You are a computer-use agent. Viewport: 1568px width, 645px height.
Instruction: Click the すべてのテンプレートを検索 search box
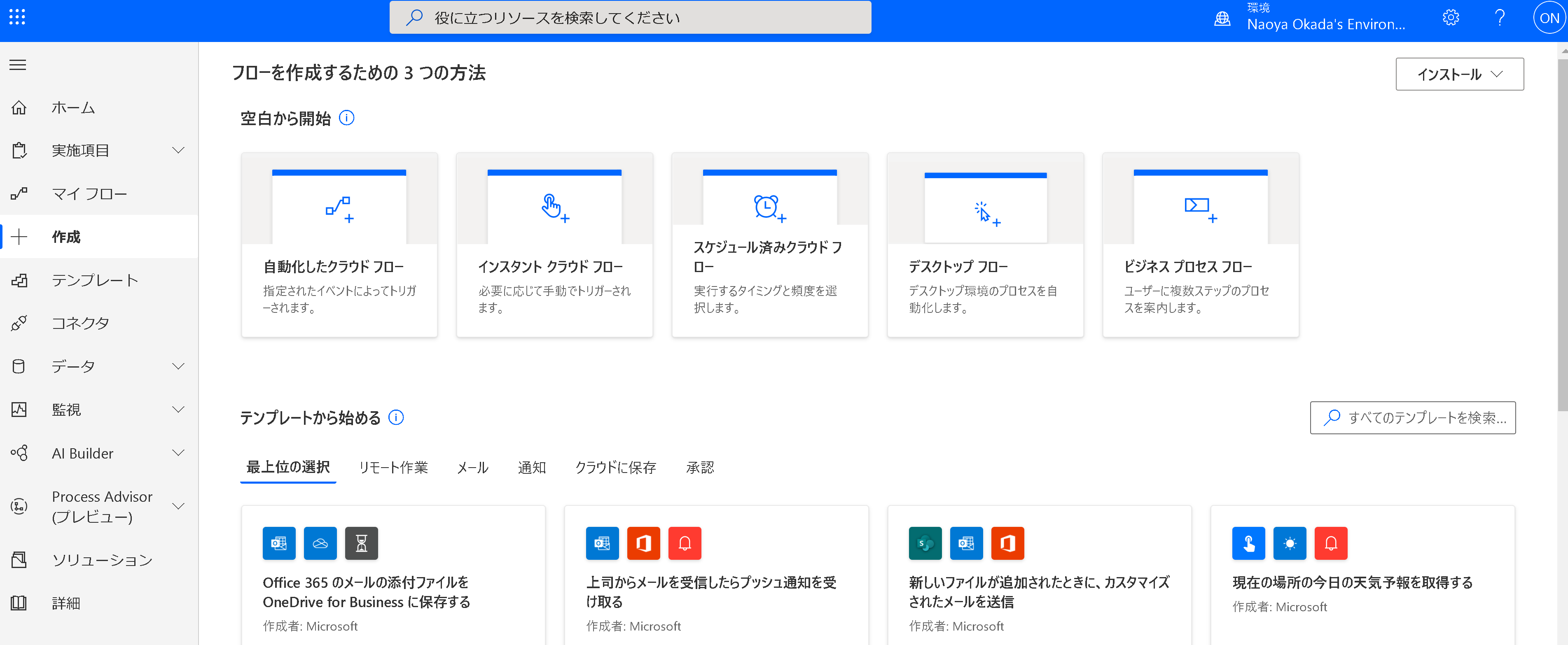point(1412,417)
